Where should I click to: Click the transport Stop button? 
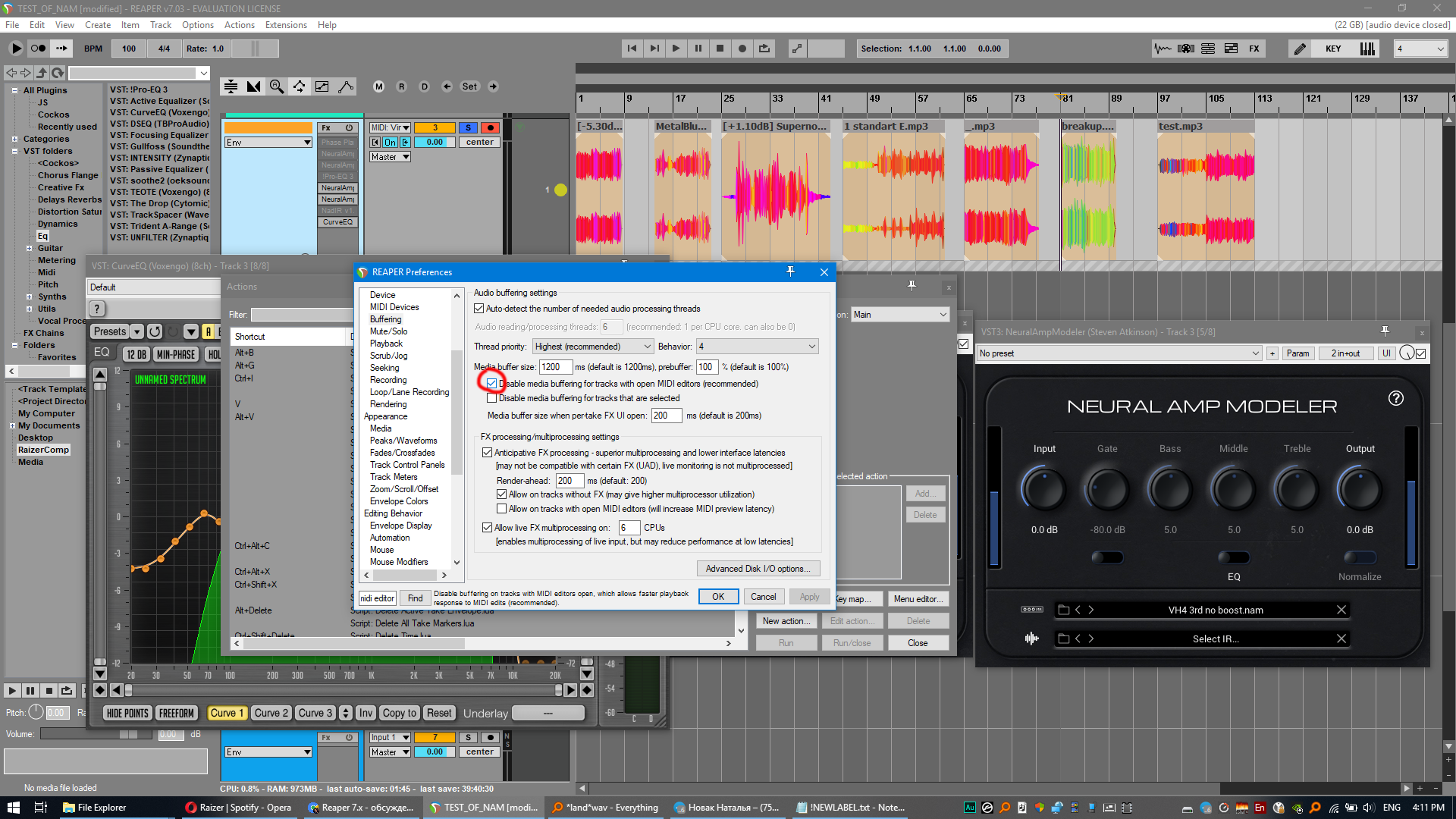coord(720,49)
